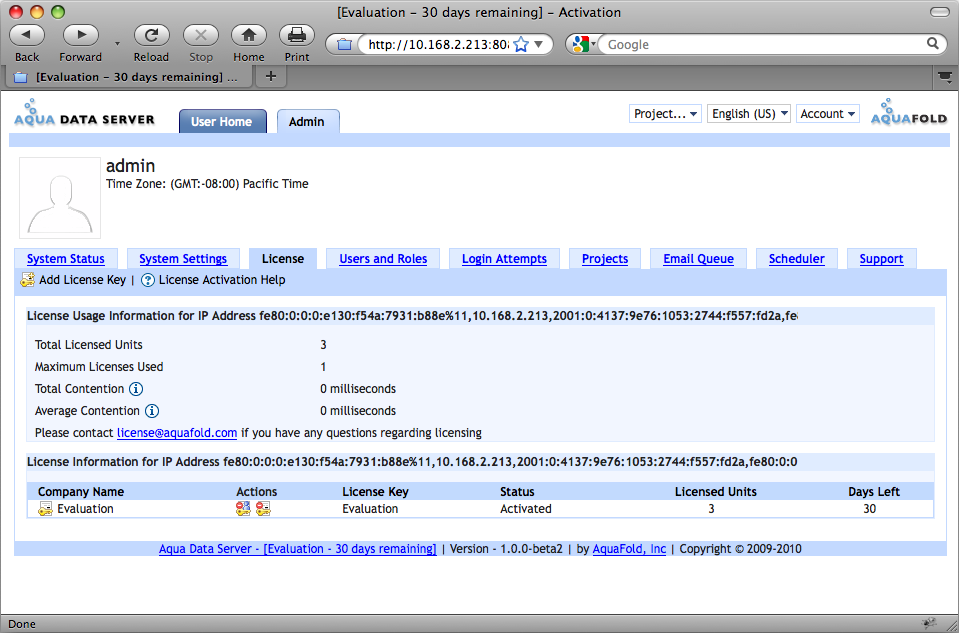Viewport: 959px width, 633px height.
Task: Click the Forward navigation button
Action: pos(81,35)
